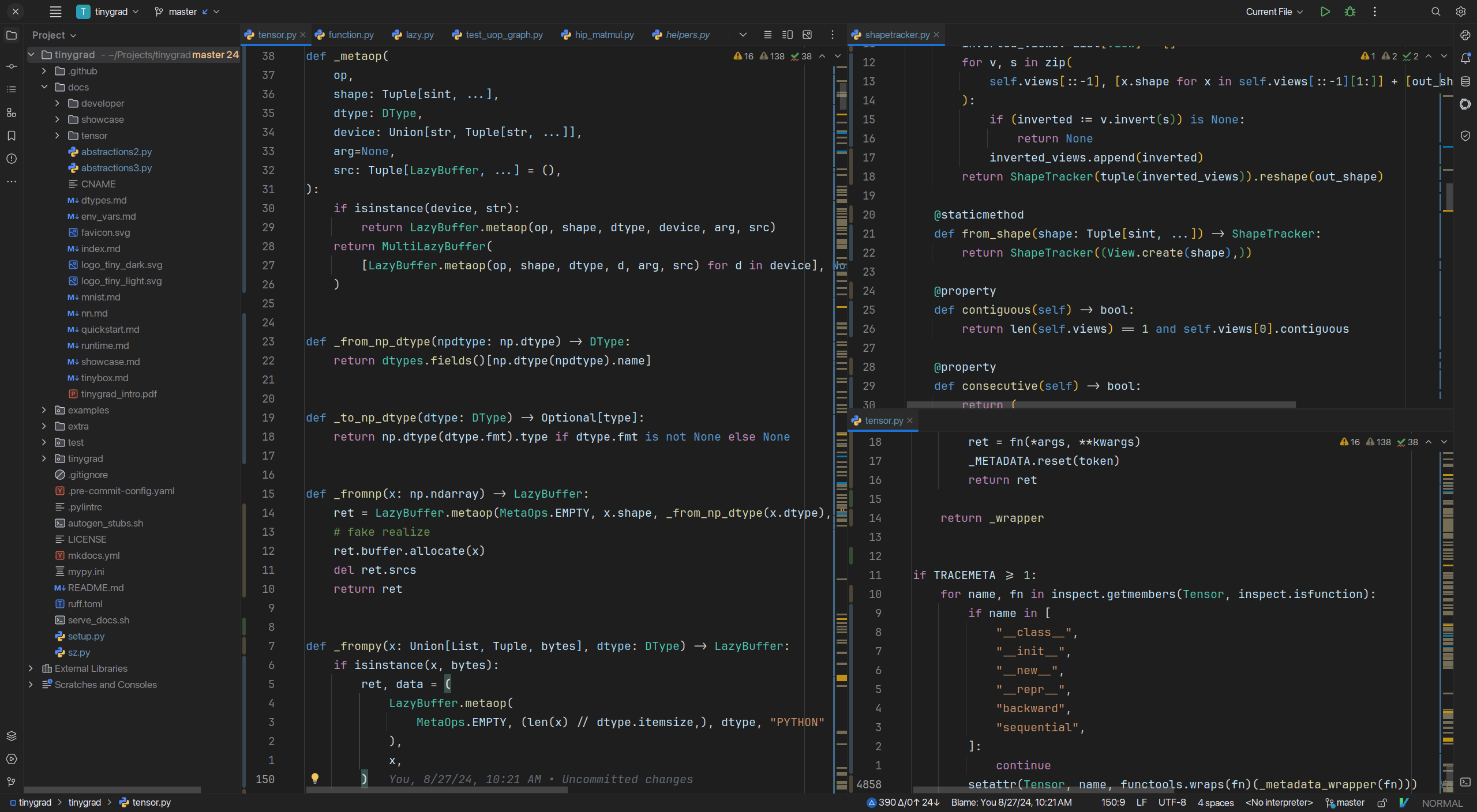Collapse the docs folder

(44, 87)
